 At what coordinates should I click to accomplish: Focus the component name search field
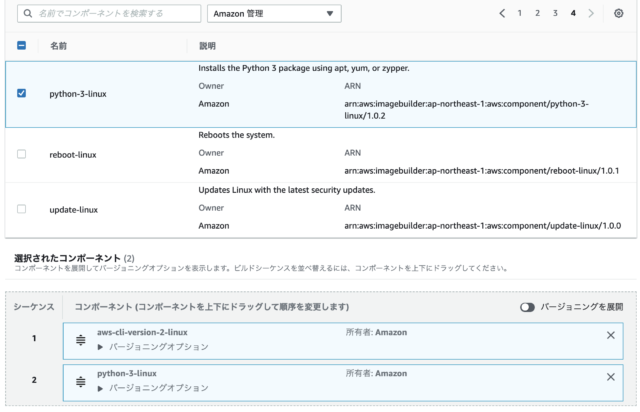tap(109, 13)
